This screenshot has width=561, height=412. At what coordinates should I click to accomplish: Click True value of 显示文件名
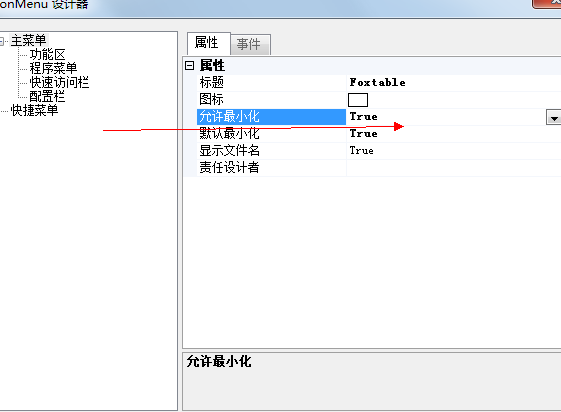point(361,151)
